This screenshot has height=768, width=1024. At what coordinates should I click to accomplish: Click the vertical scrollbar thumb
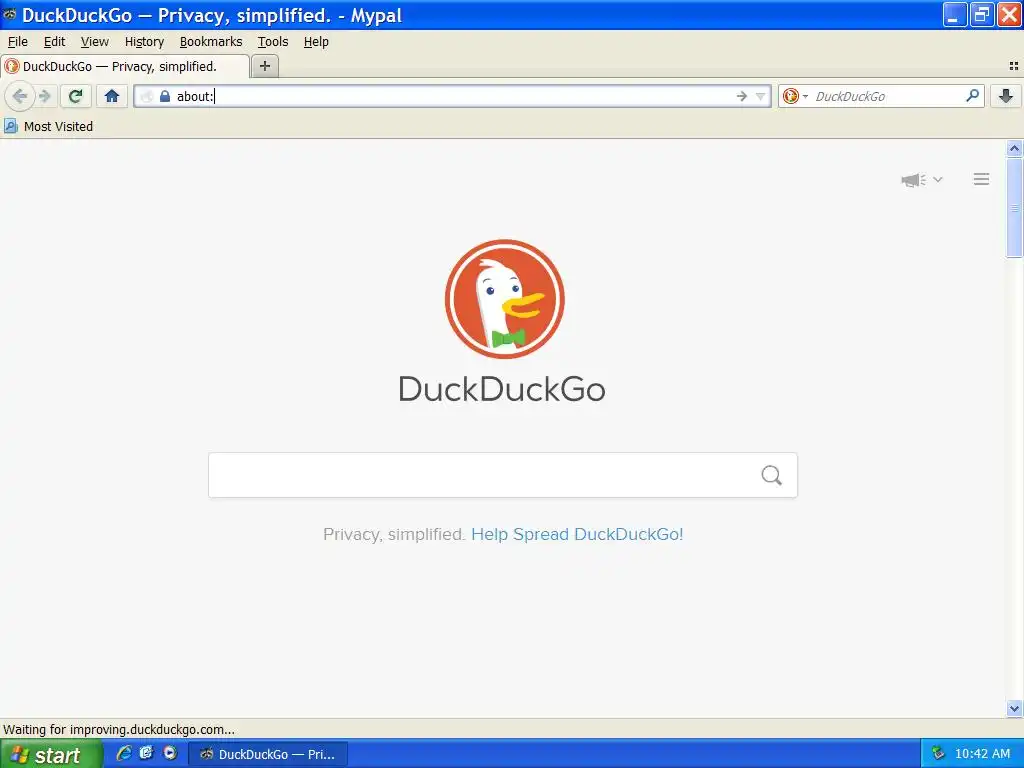tap(1014, 208)
